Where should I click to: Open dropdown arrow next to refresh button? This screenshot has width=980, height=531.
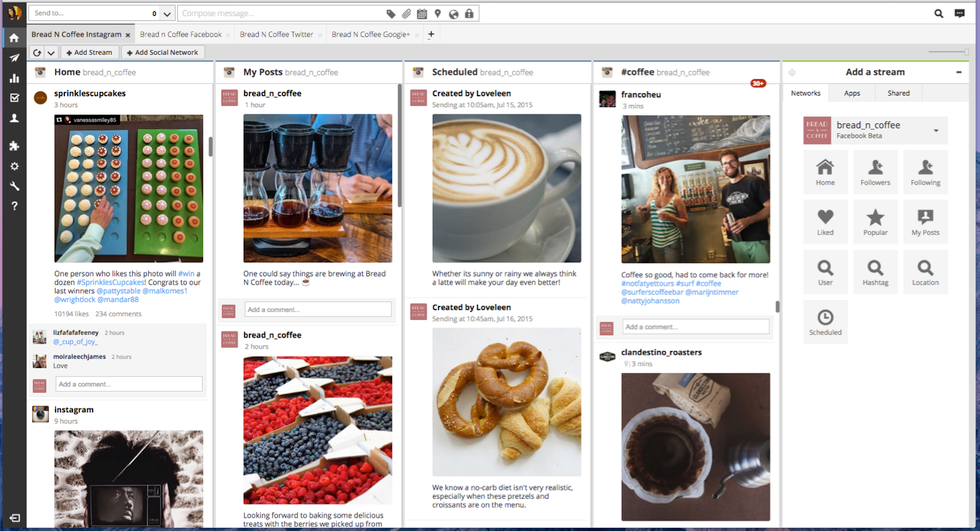tap(51, 52)
